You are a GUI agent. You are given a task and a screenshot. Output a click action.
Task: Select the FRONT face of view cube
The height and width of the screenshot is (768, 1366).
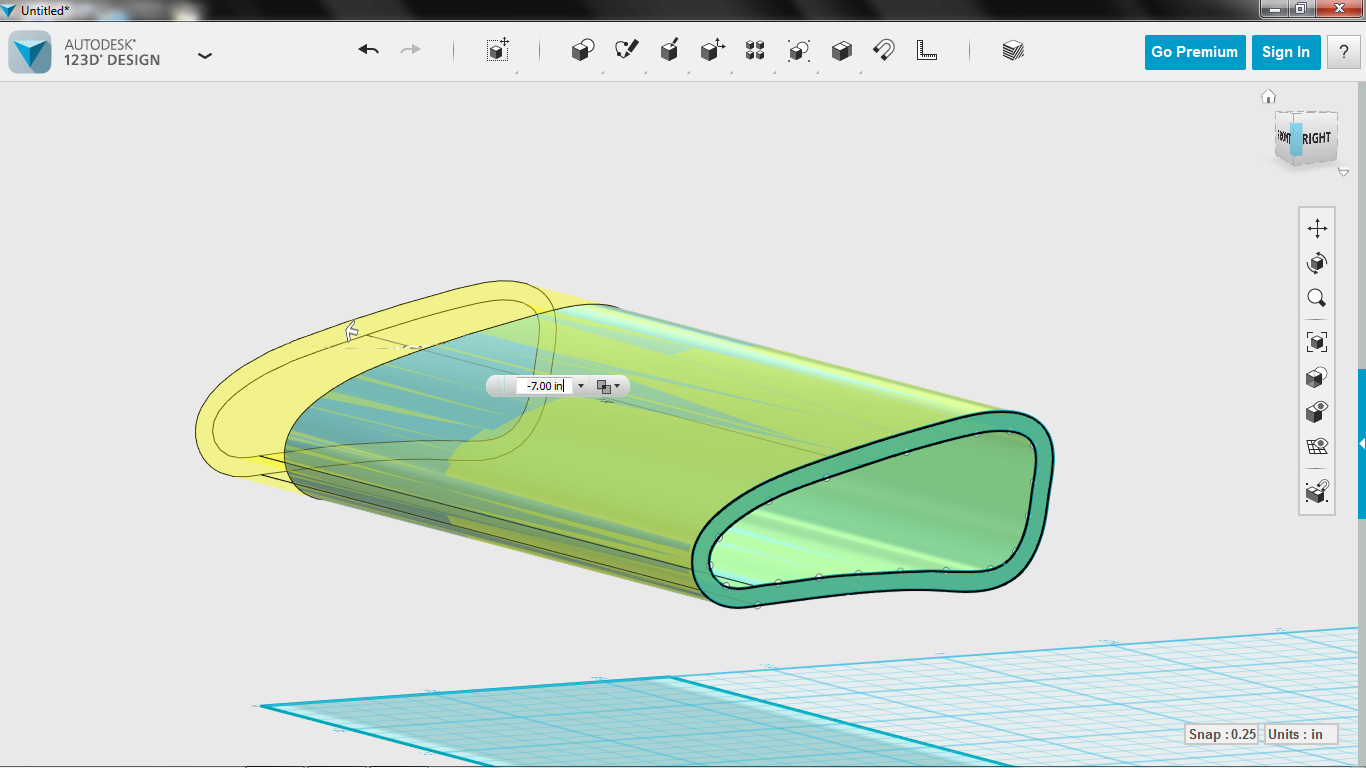(1284, 135)
